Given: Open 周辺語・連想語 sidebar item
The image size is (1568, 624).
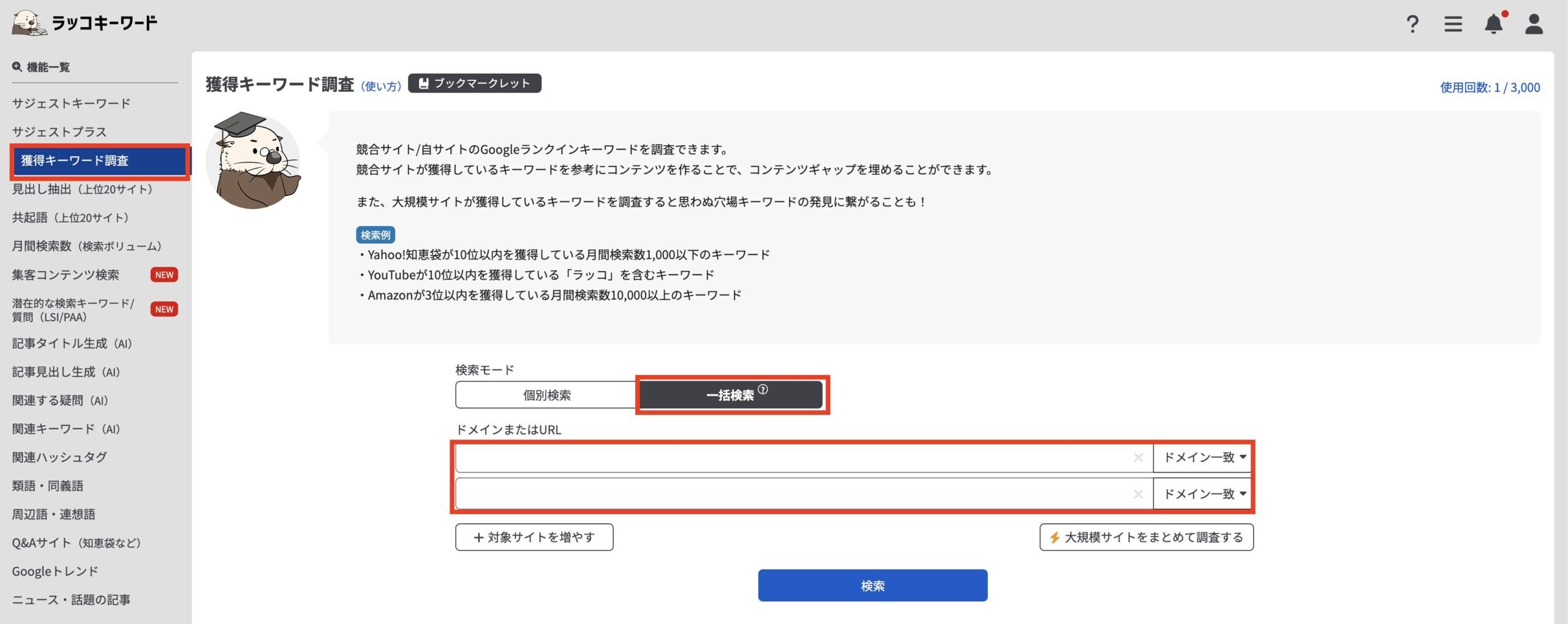Looking at the screenshot, I should [x=54, y=514].
